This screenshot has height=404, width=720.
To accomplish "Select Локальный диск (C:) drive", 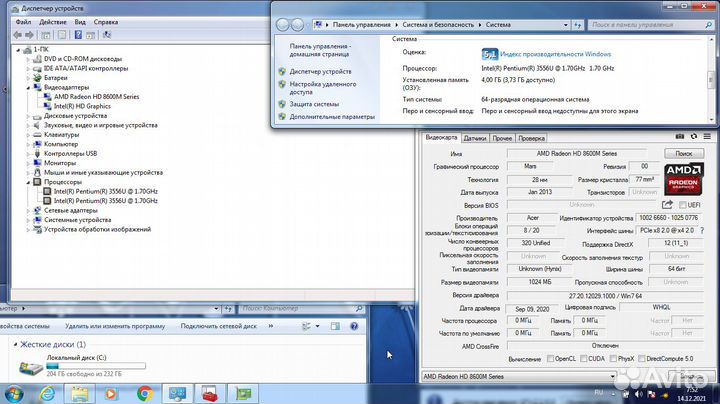I will (83, 367).
